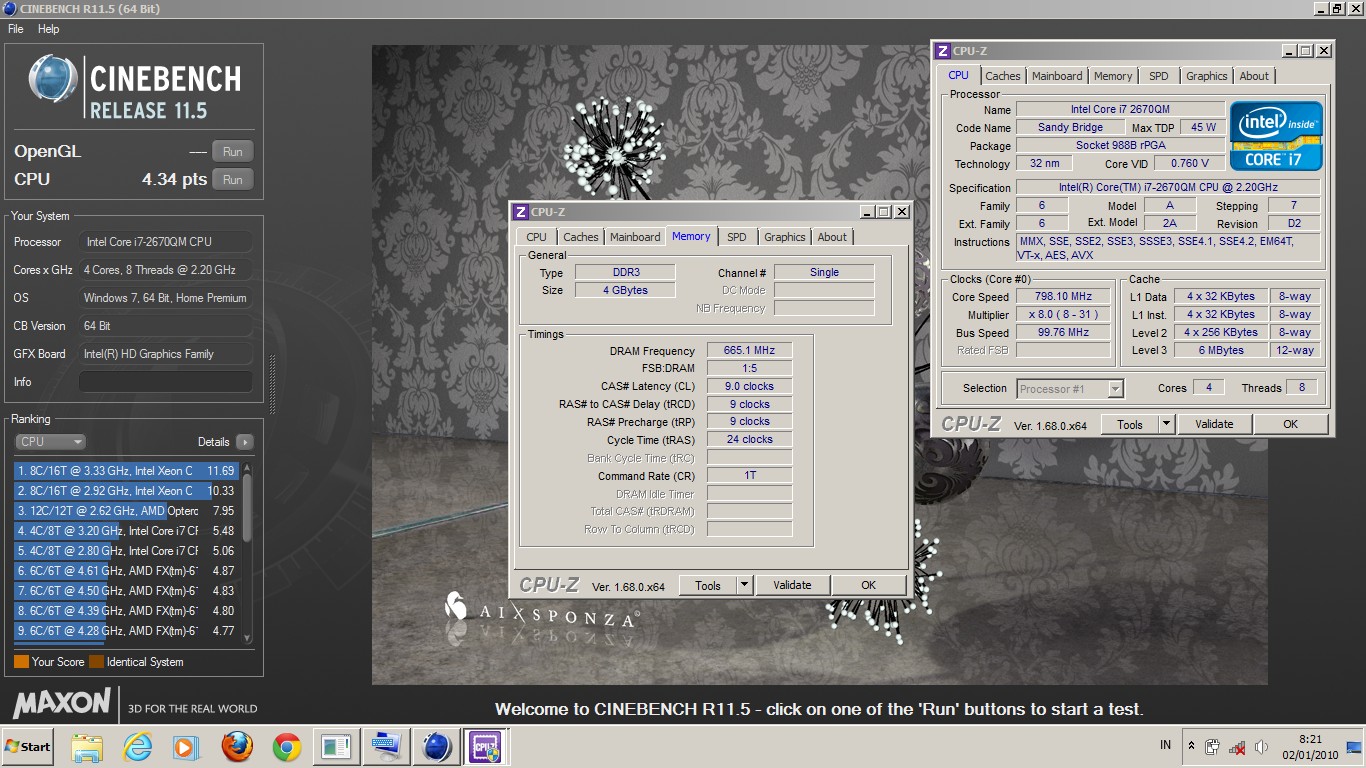Show hidden system tray icons

[1191, 746]
